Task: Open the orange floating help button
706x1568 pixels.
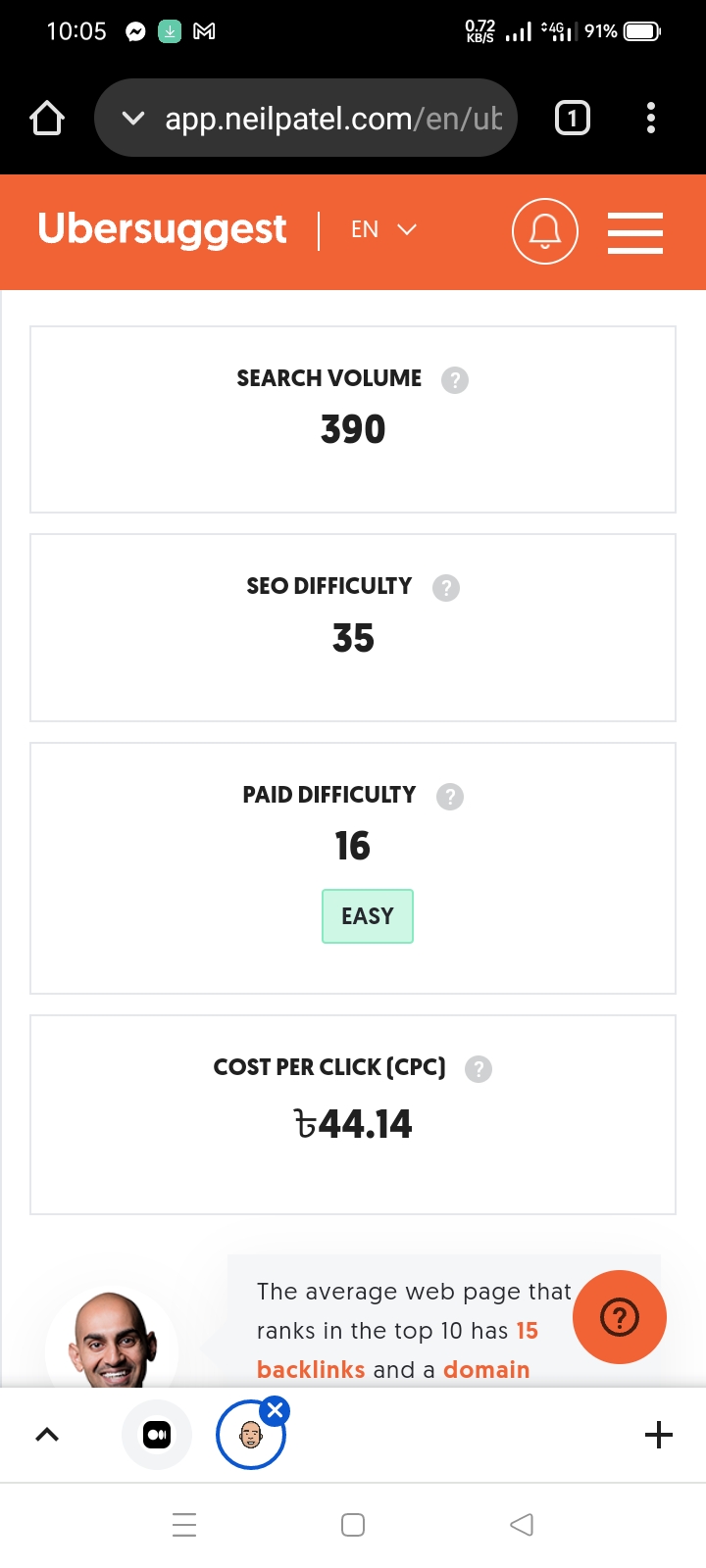Action: point(619,1317)
